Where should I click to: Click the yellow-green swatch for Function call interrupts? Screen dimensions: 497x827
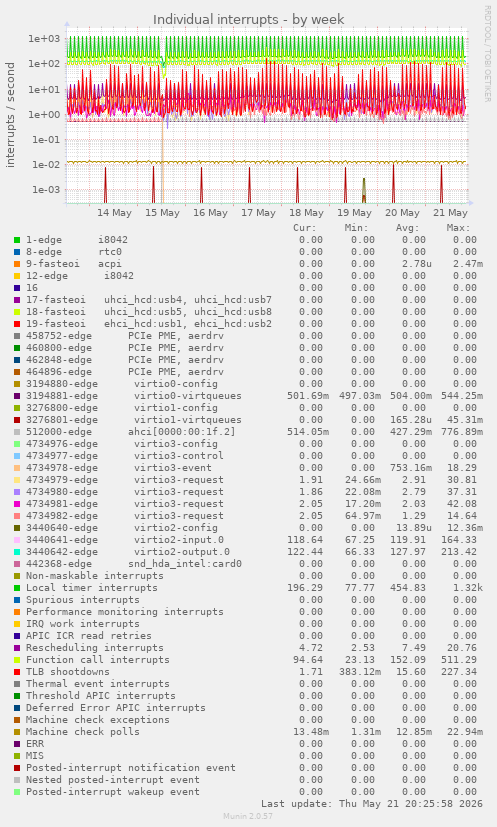[x=17, y=660]
